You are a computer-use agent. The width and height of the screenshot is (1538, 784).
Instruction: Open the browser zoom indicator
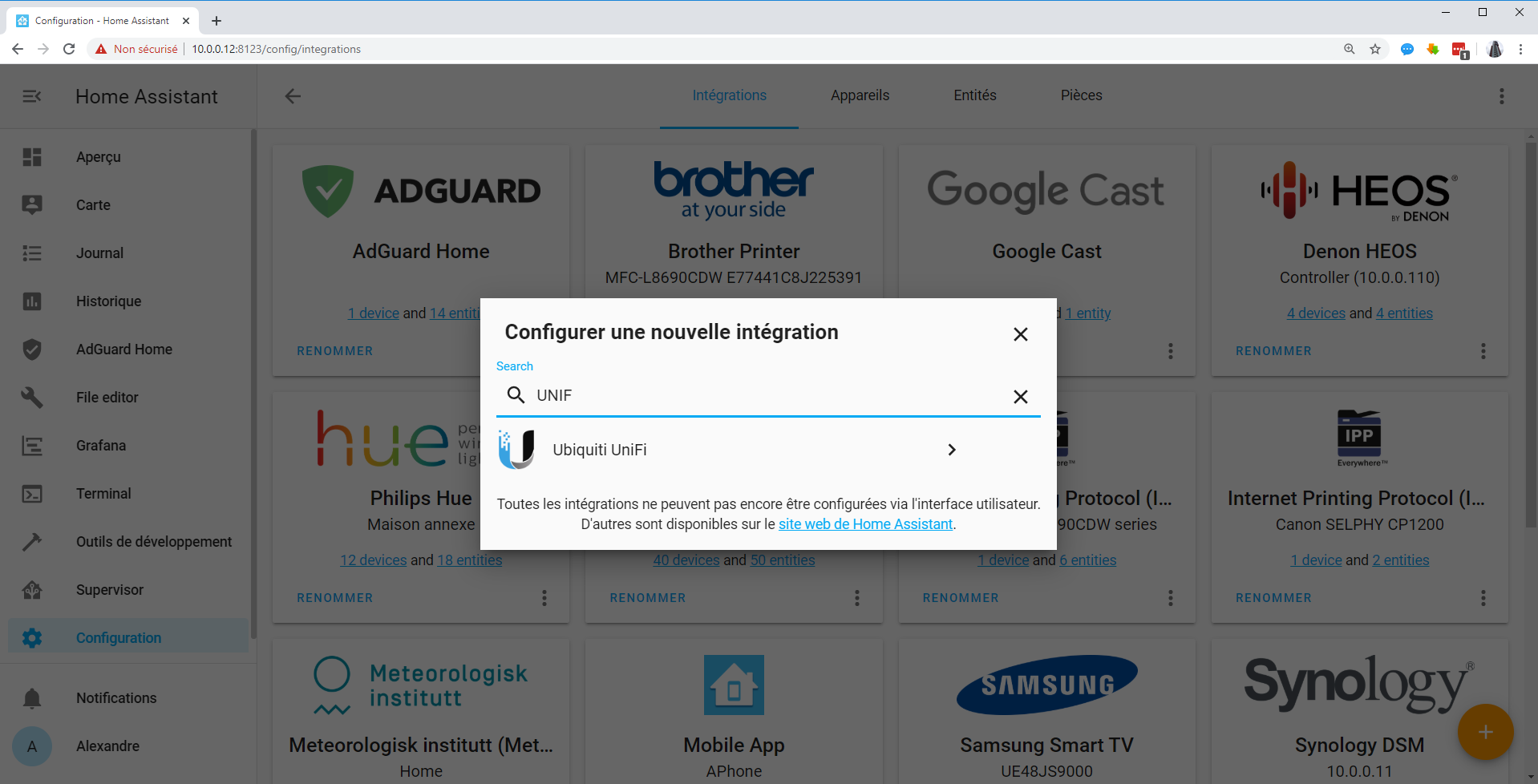tap(1350, 49)
